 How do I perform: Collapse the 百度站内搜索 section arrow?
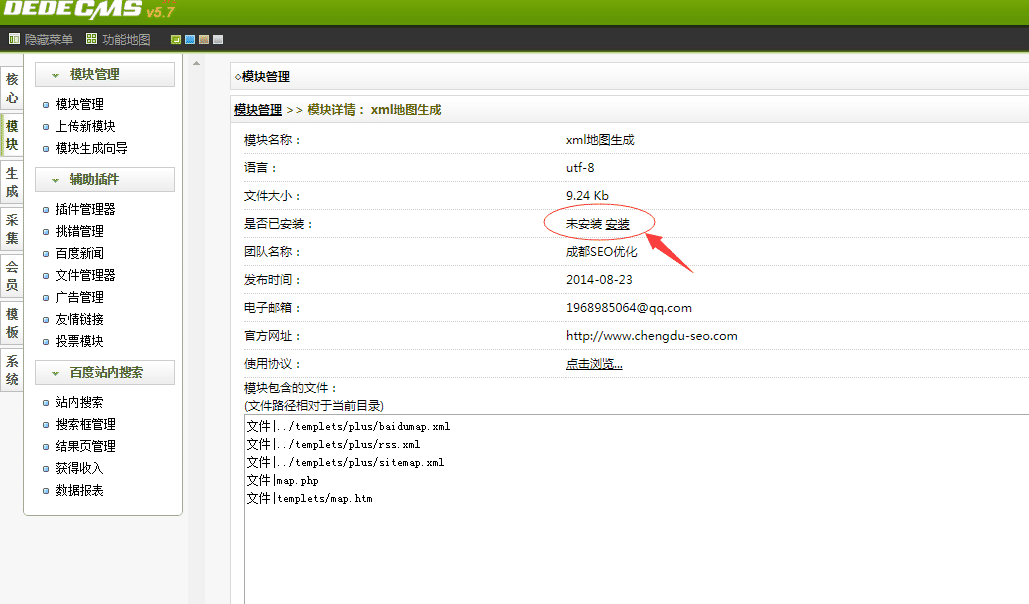coord(55,374)
